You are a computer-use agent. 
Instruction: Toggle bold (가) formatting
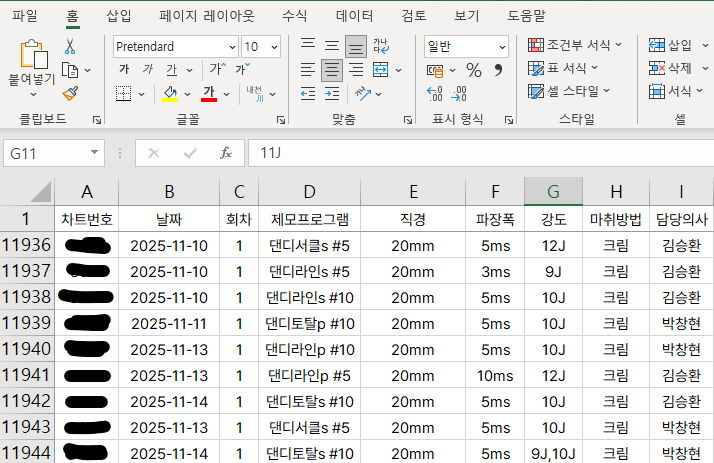124,70
